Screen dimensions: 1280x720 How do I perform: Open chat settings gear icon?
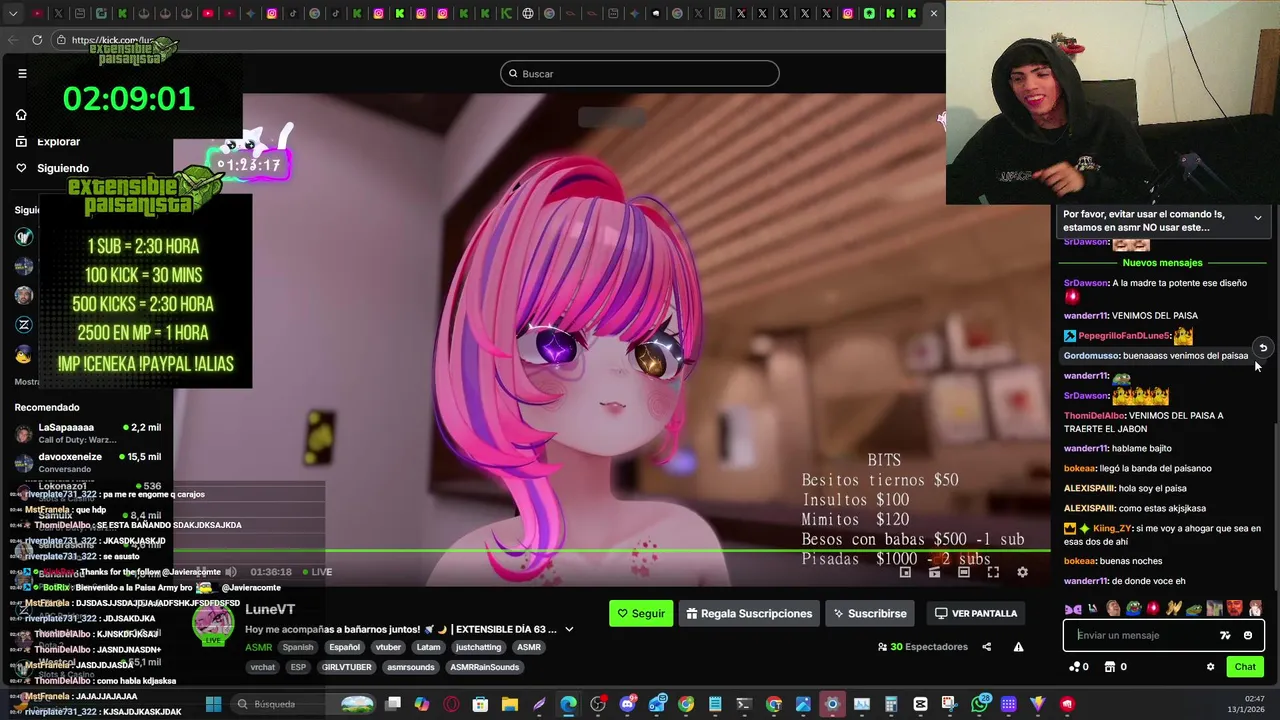click(x=1210, y=667)
